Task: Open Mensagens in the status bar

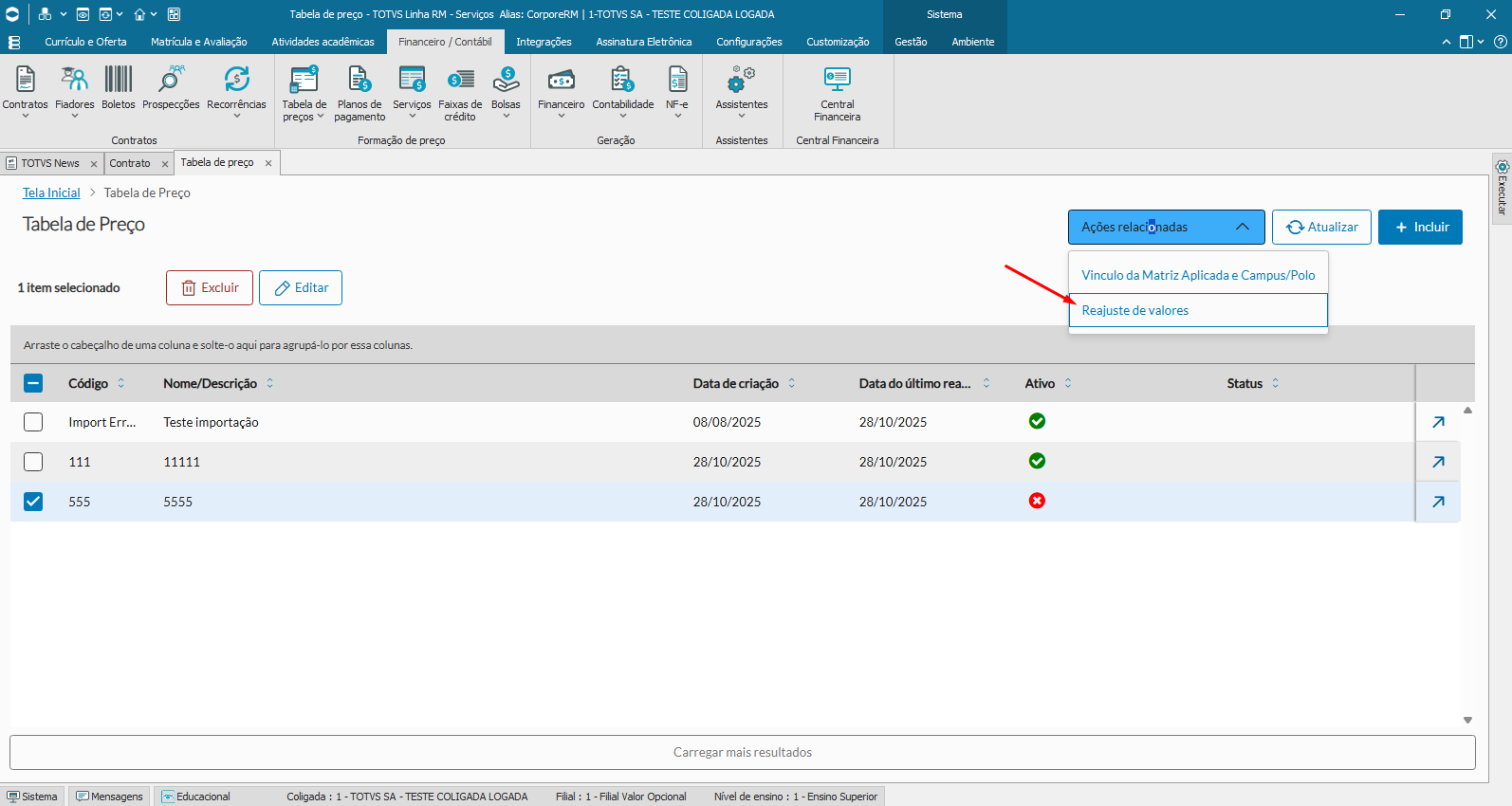Action: coord(110,797)
